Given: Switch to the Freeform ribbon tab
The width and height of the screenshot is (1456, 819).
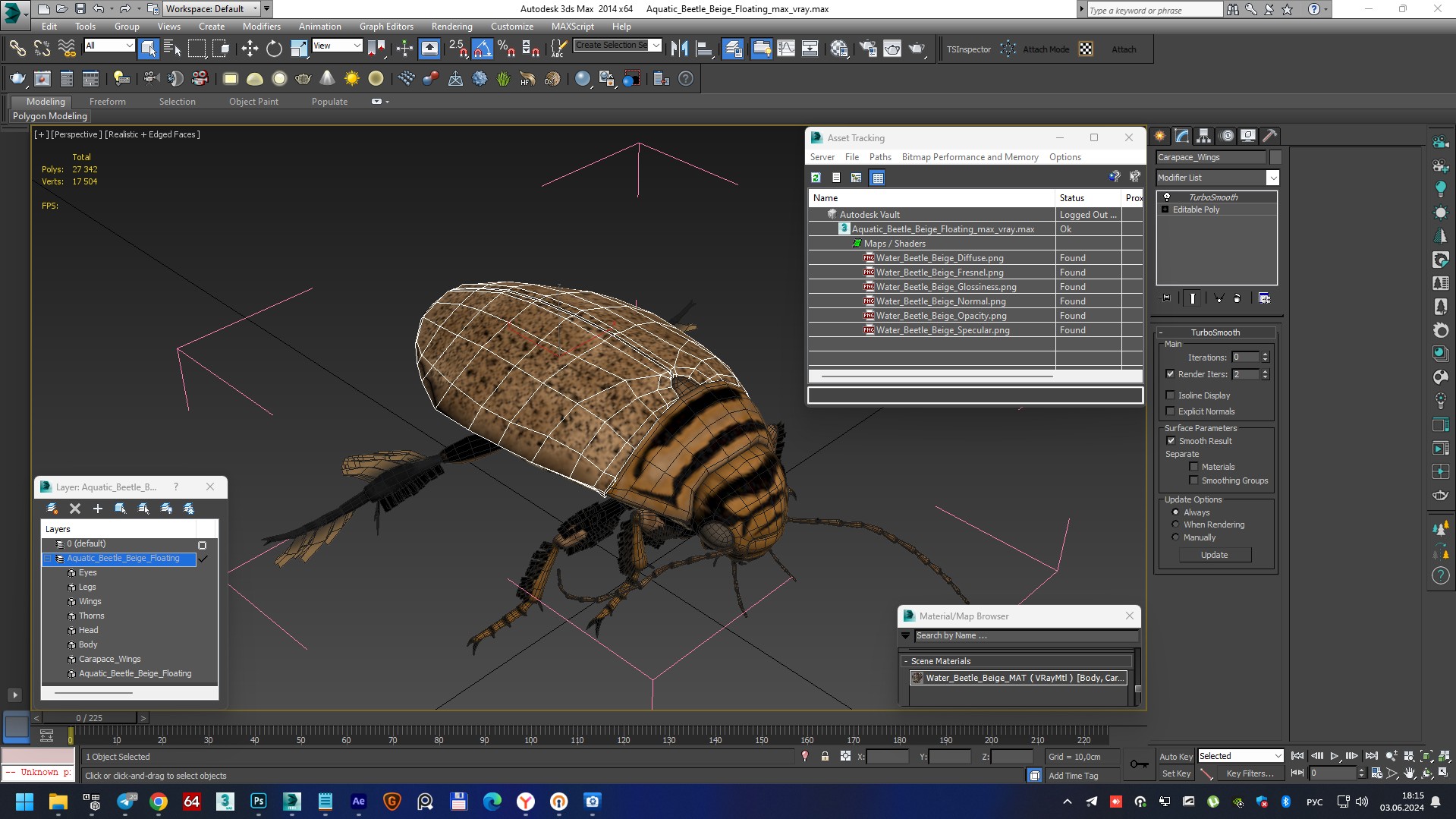Looking at the screenshot, I should point(108,102).
